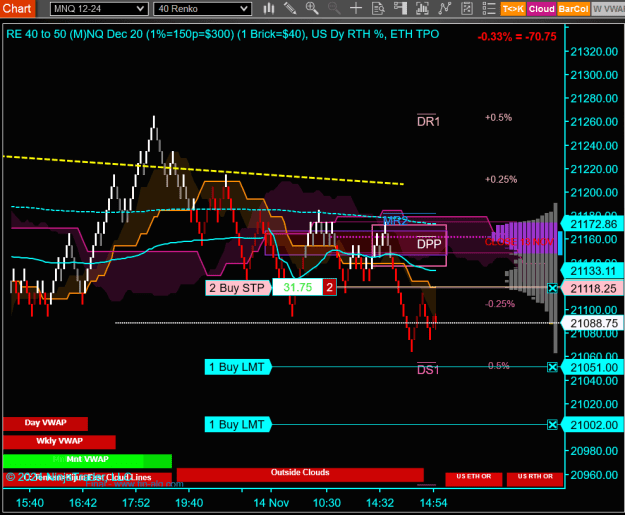The height and width of the screenshot is (515, 625).
Task: Toggle the BarCol button
Action: [x=573, y=9]
